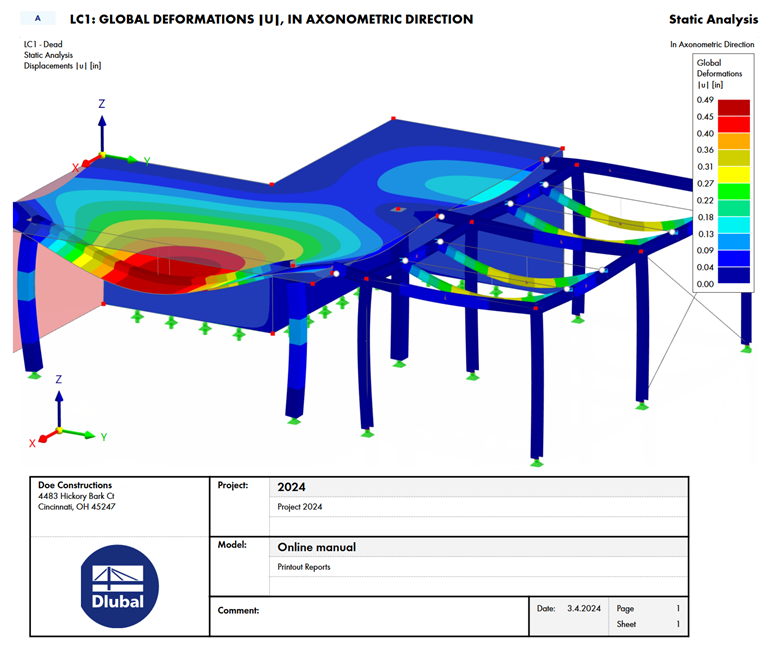Click the project name field '2024'
Image resolution: width=760 pixels, height=645 pixels.
tap(478, 487)
